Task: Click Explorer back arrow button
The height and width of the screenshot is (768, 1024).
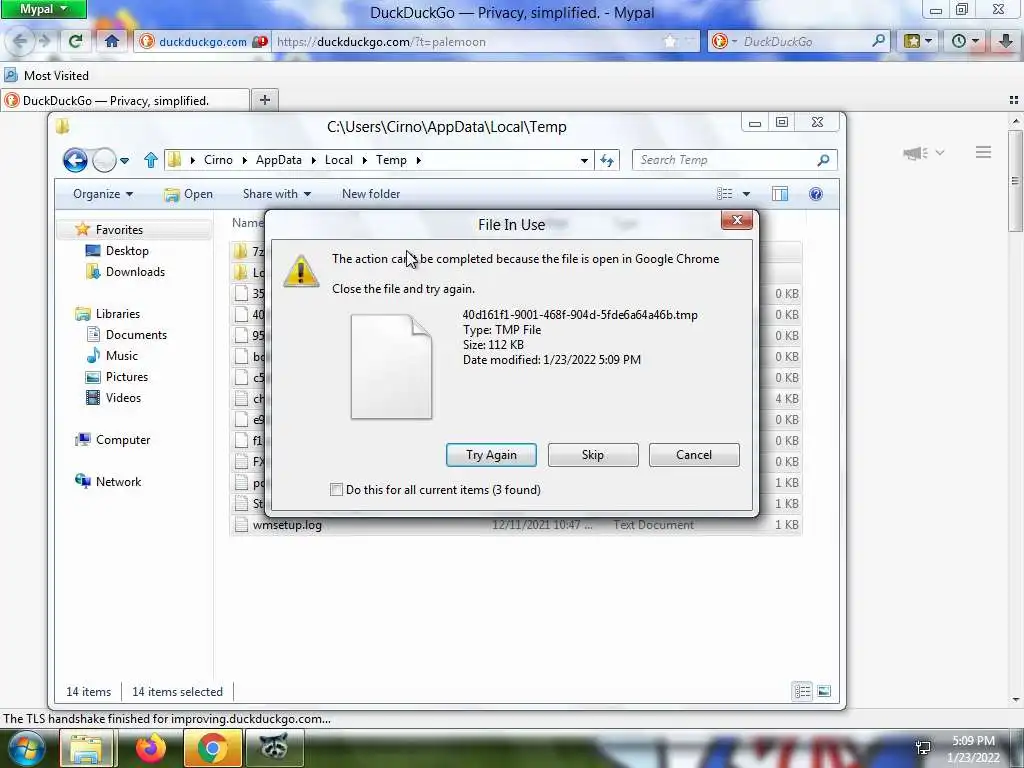Action: tap(75, 160)
